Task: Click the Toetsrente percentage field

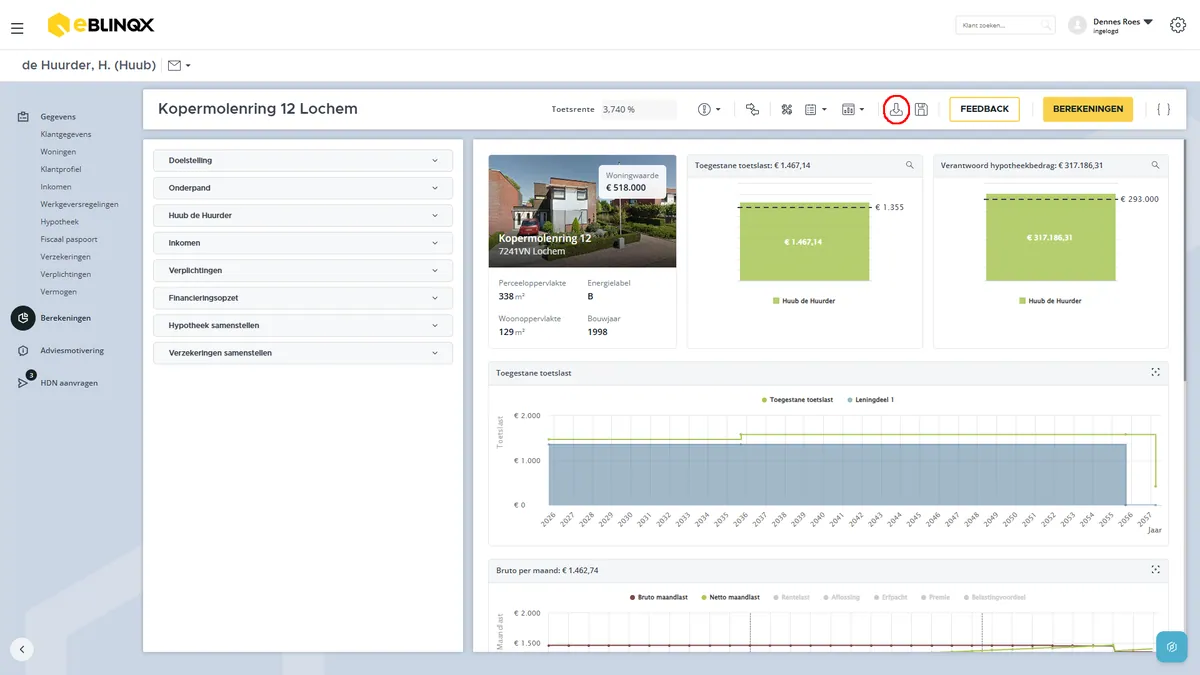Action: click(x=638, y=109)
